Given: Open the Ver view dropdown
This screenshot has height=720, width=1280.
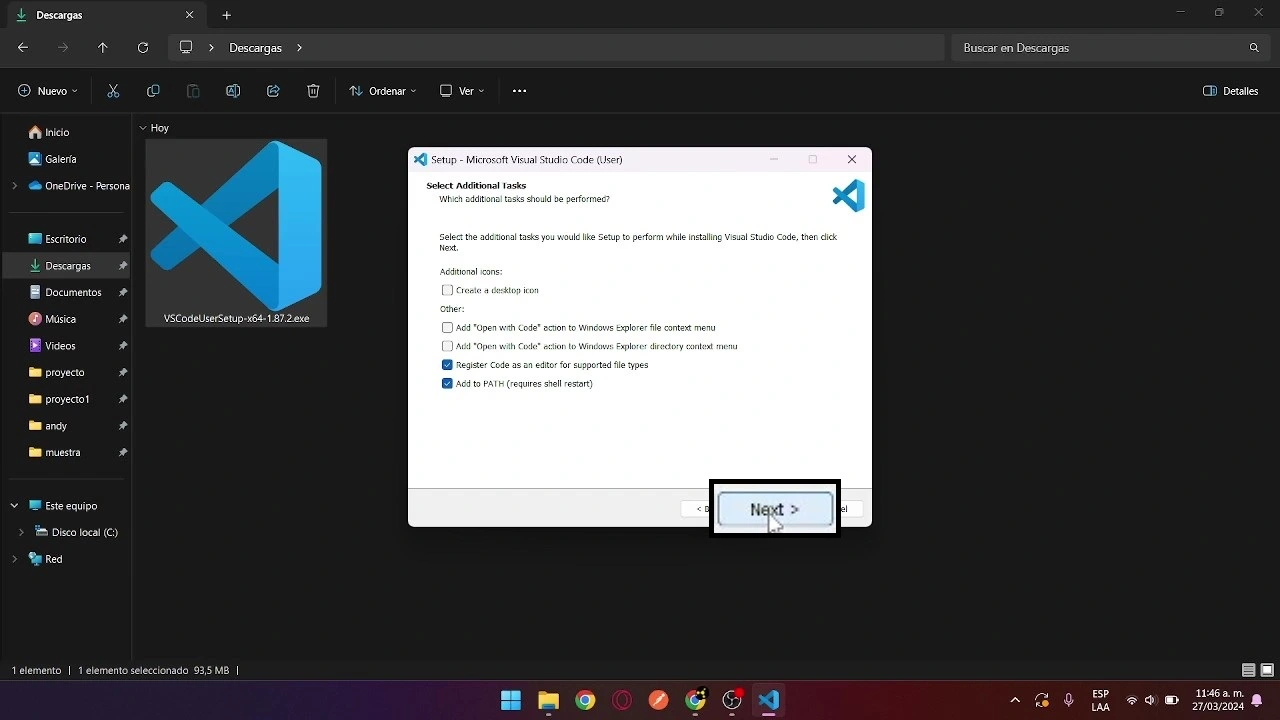Looking at the screenshot, I should (462, 91).
